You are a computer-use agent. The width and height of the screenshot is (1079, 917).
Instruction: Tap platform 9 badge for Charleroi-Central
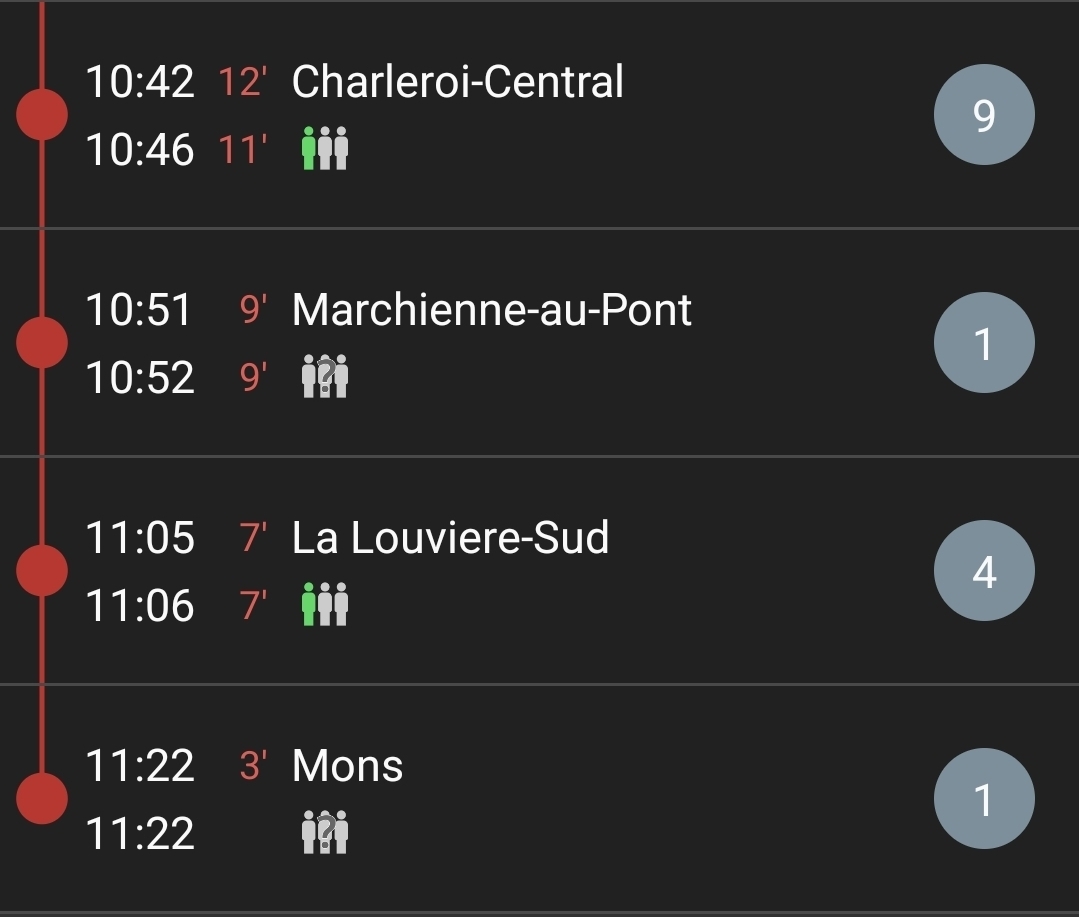(984, 115)
